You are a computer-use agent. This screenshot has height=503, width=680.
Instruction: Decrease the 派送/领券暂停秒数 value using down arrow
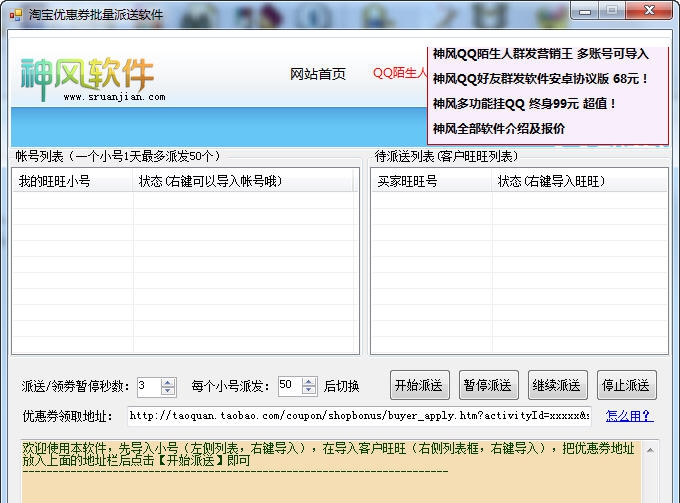click(168, 390)
